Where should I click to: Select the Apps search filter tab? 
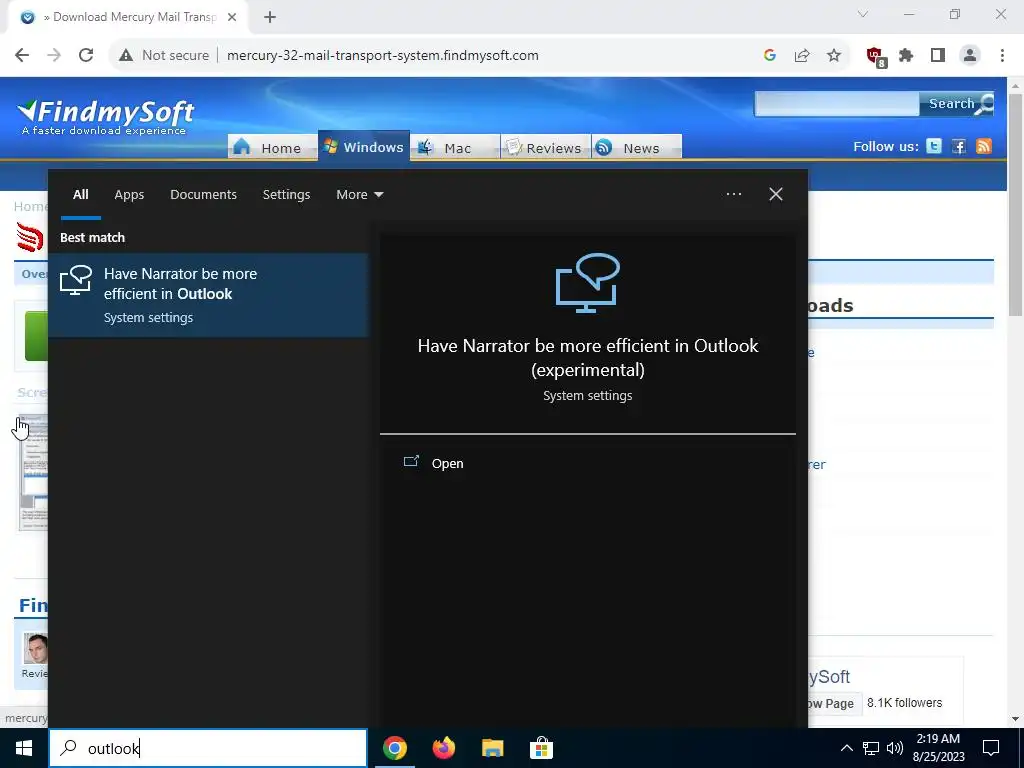tap(129, 195)
